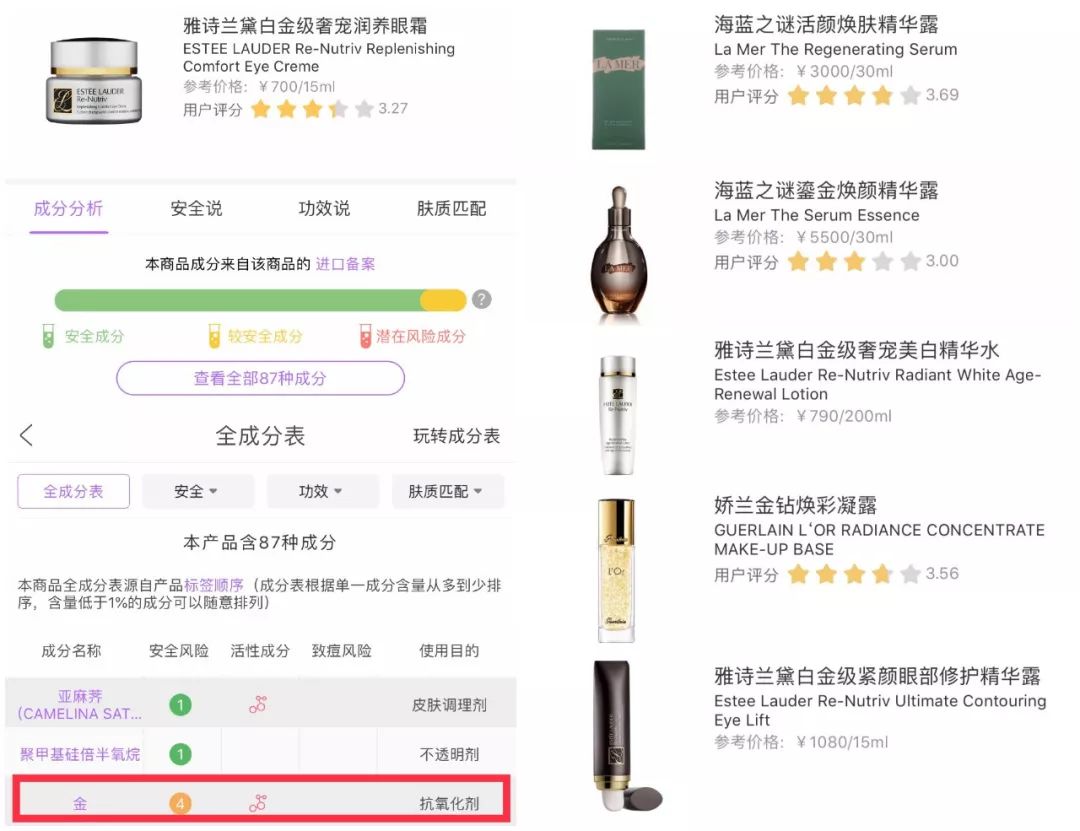The image size is (1080, 831).
Task: Click the red 潜在风险成分 test tube icon
Action: (366, 336)
